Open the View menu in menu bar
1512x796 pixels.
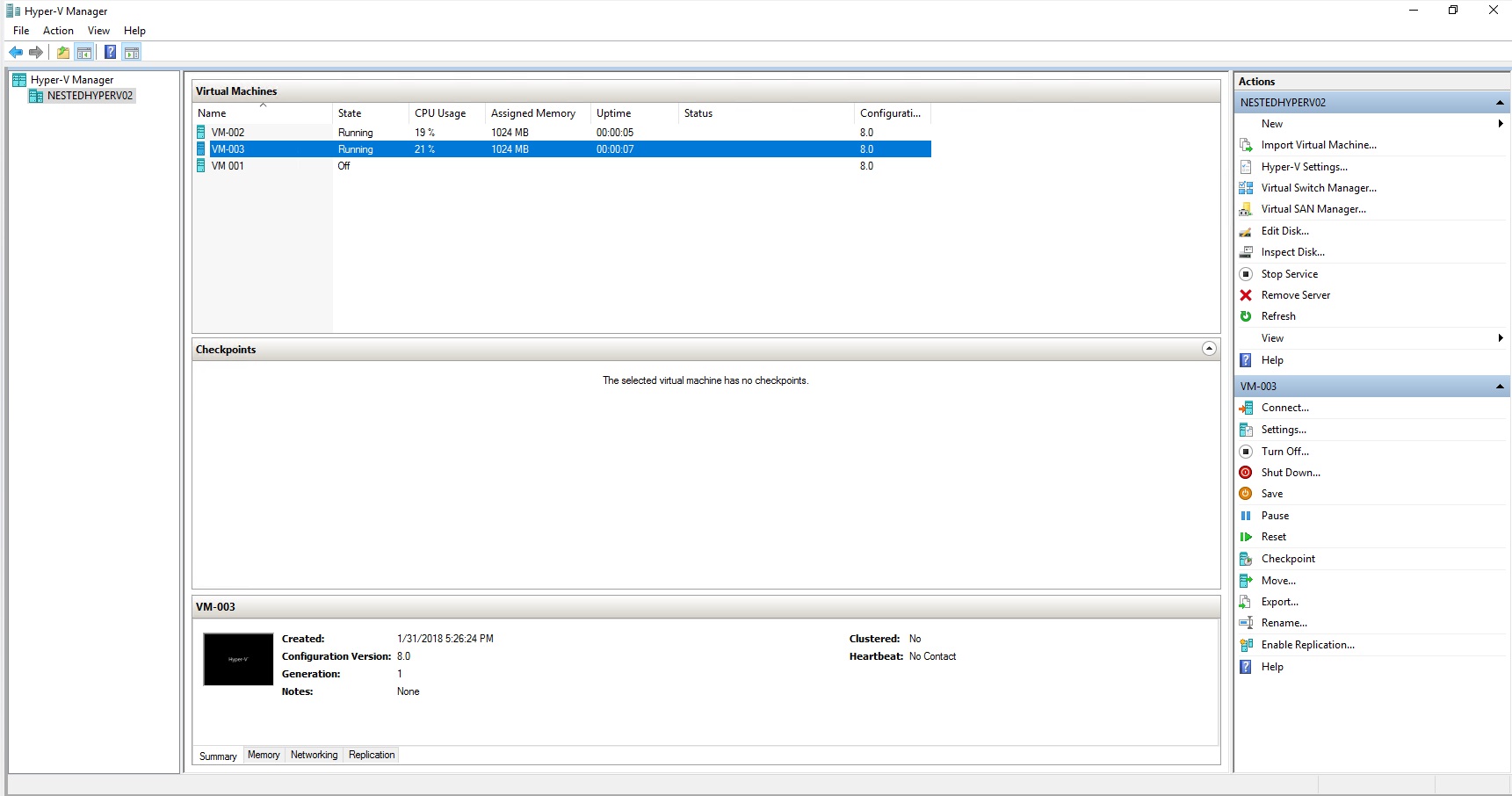98,31
